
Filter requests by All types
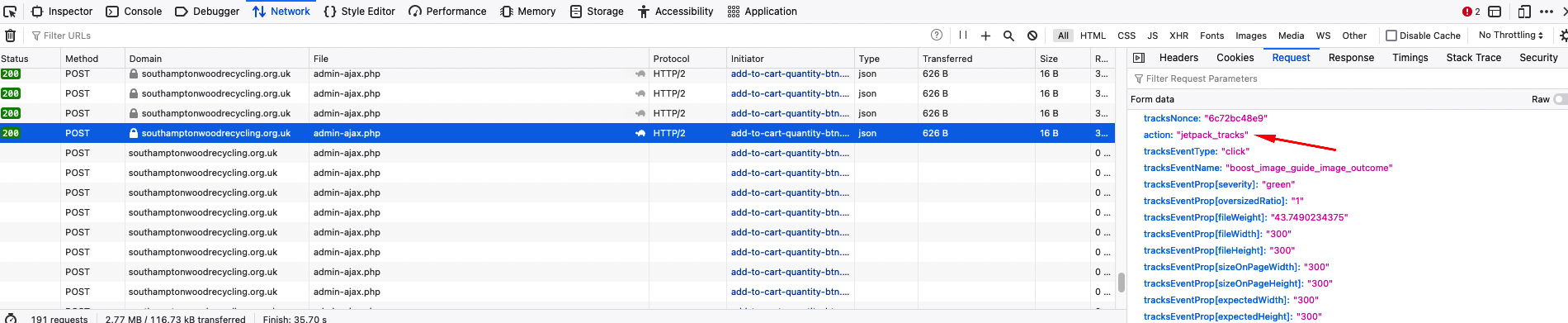click(1063, 36)
